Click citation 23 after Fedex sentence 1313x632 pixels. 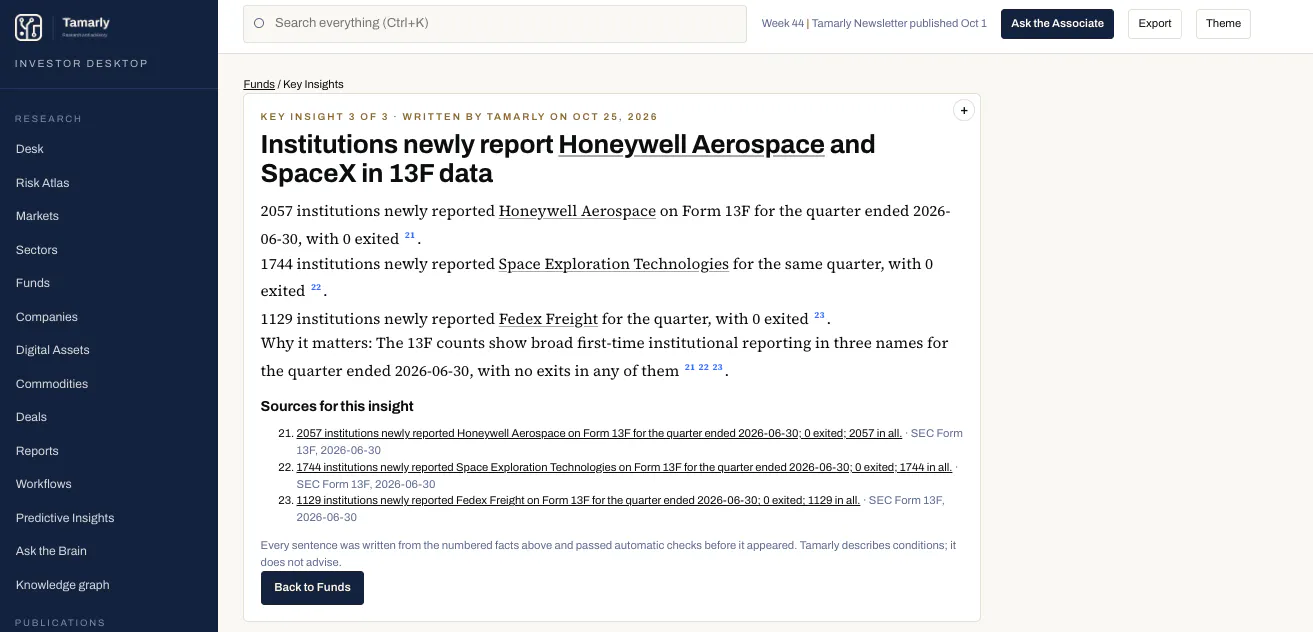coord(819,316)
